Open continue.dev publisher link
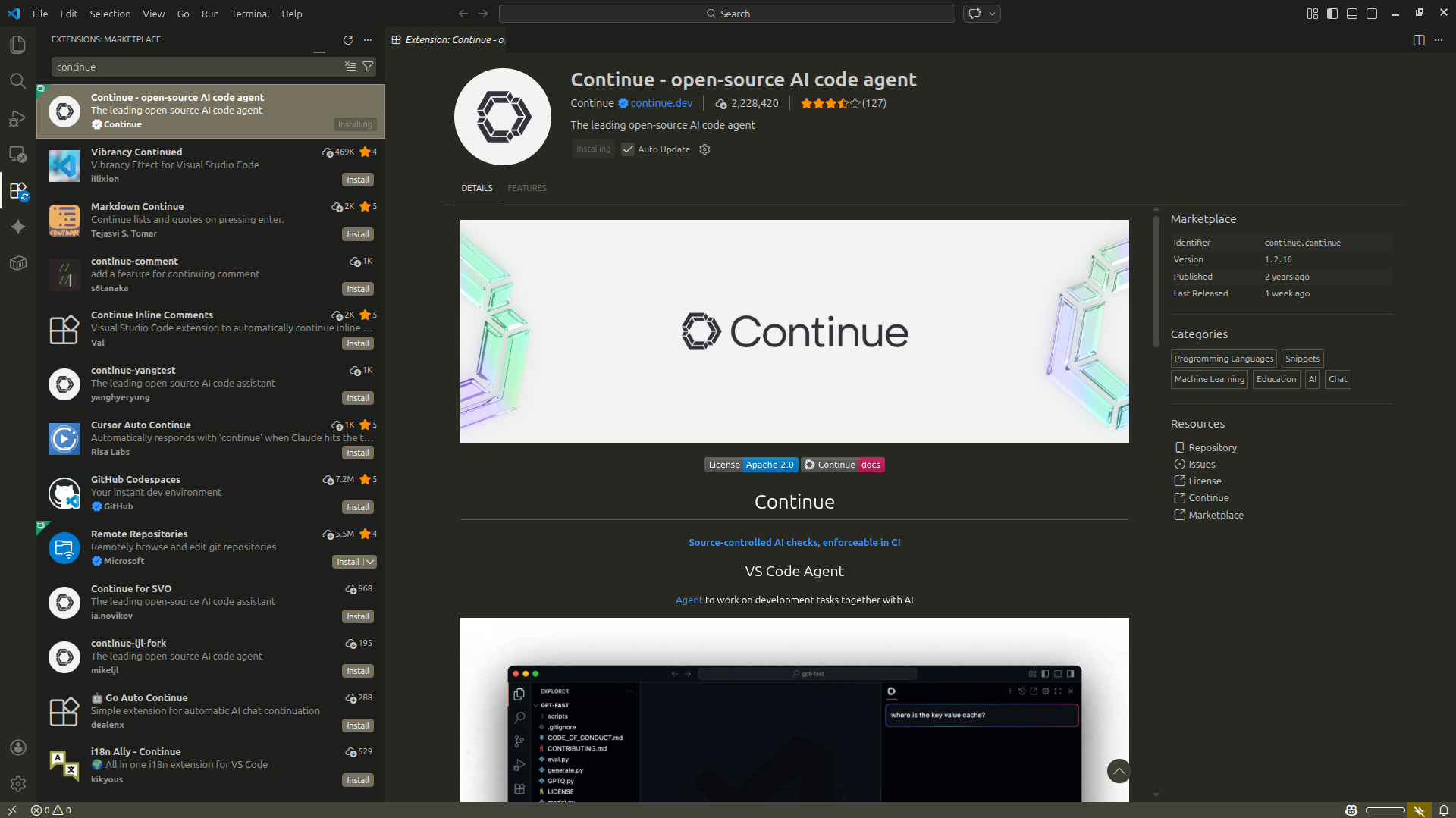The image size is (1456, 818). 661,103
